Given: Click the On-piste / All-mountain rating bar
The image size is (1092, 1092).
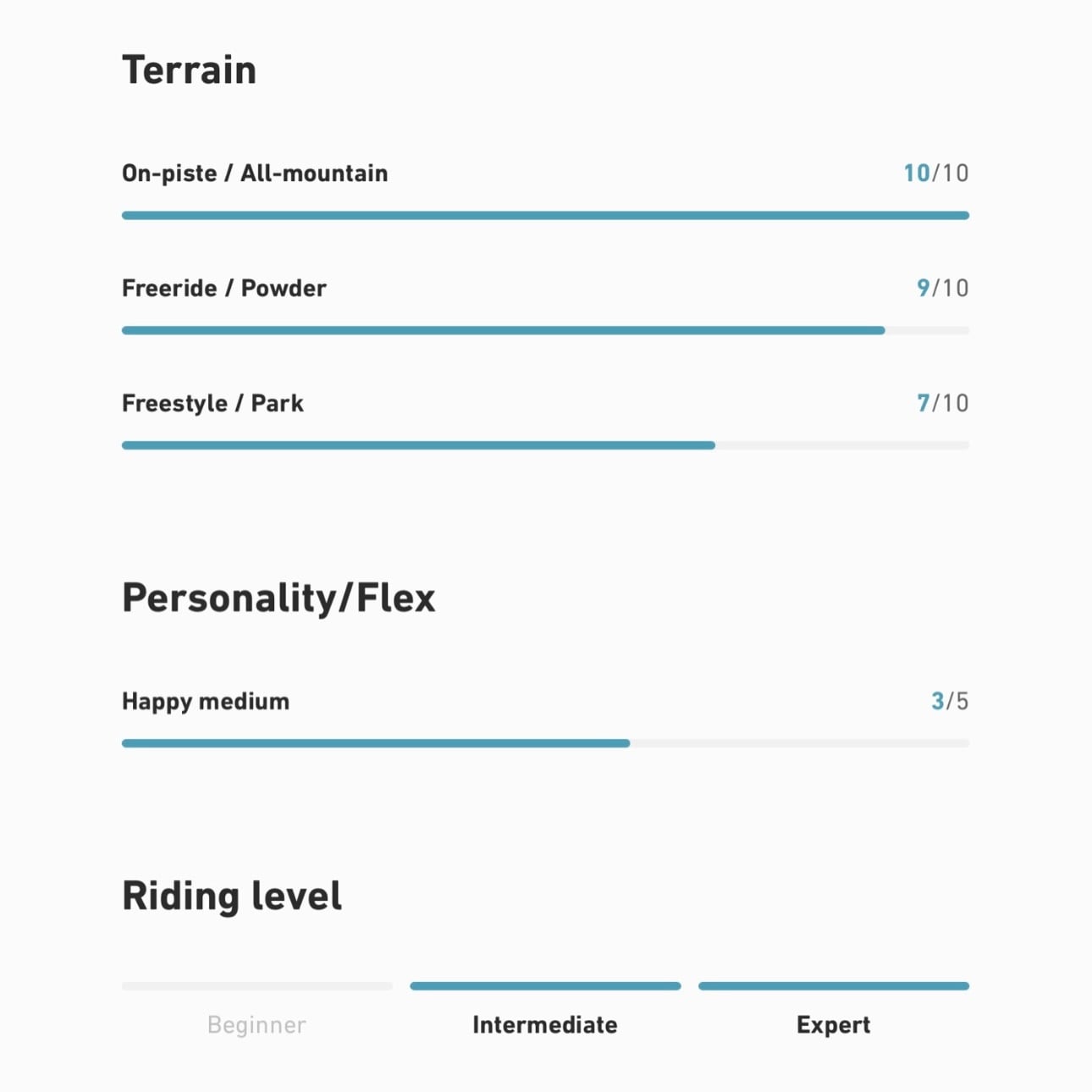Looking at the screenshot, I should coord(545,216).
